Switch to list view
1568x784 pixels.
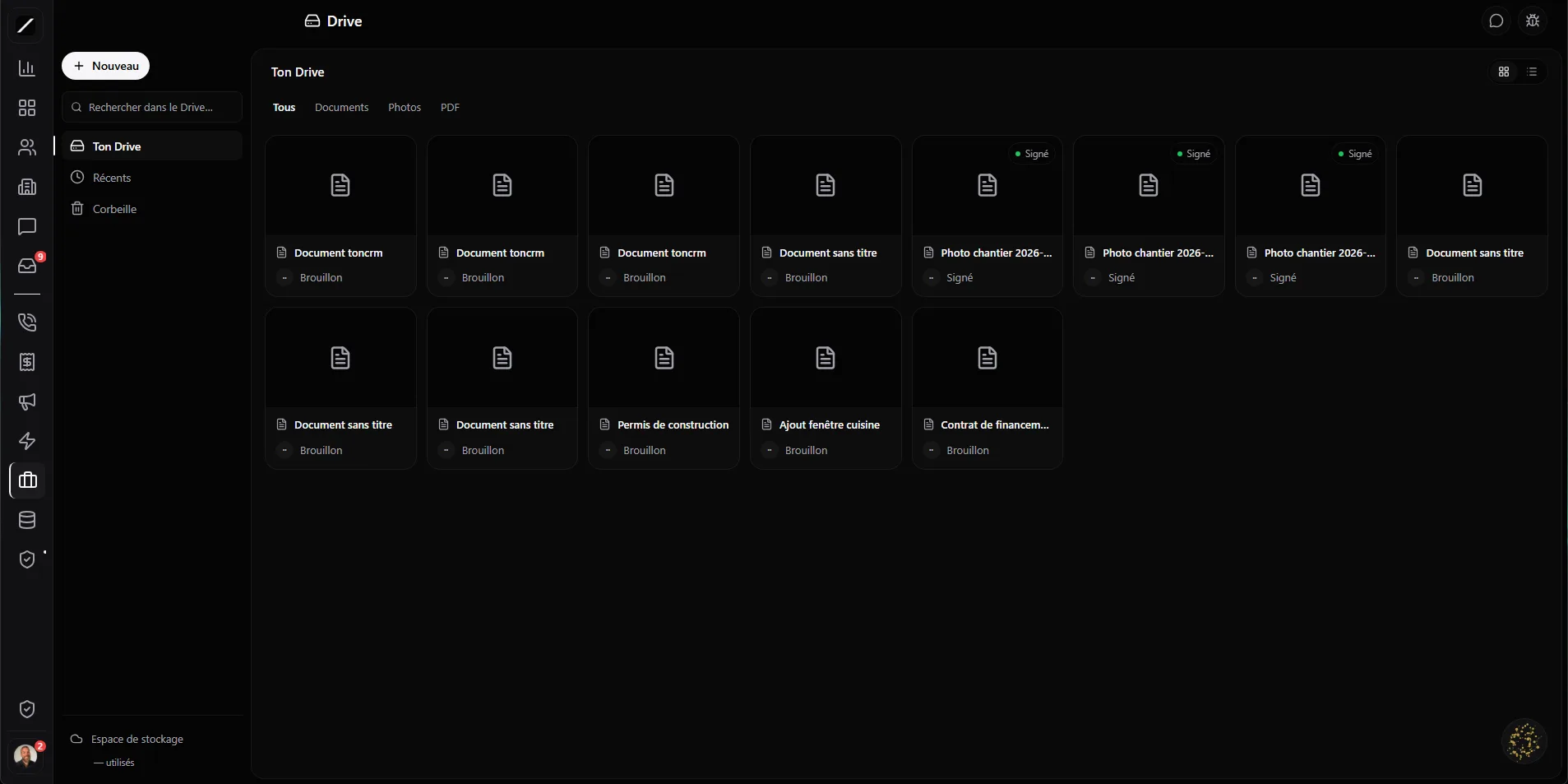click(1532, 72)
